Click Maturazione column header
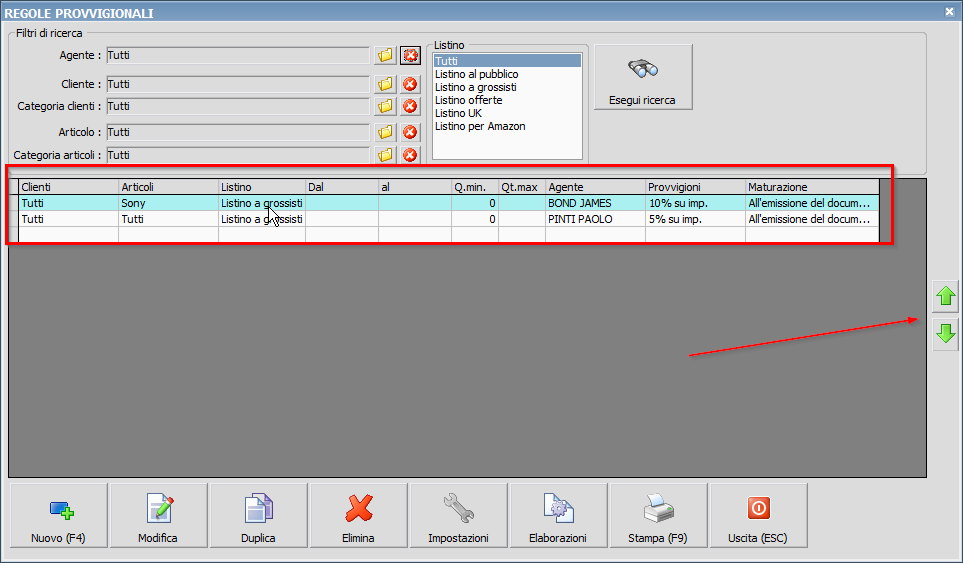The image size is (963, 563). point(813,187)
